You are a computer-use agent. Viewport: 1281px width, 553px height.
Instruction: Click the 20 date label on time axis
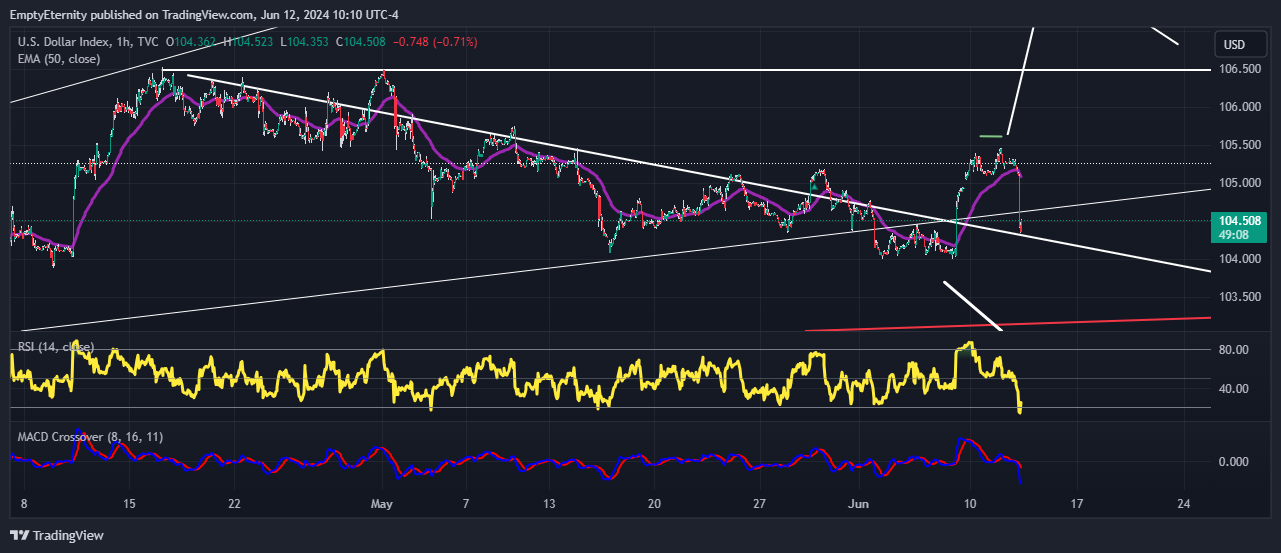point(653,504)
